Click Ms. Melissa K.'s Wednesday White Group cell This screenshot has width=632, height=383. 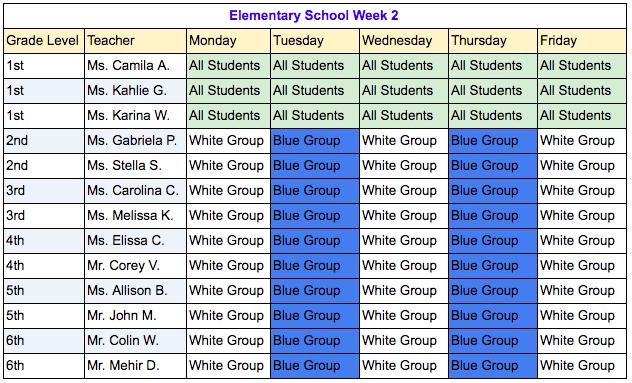click(x=404, y=216)
